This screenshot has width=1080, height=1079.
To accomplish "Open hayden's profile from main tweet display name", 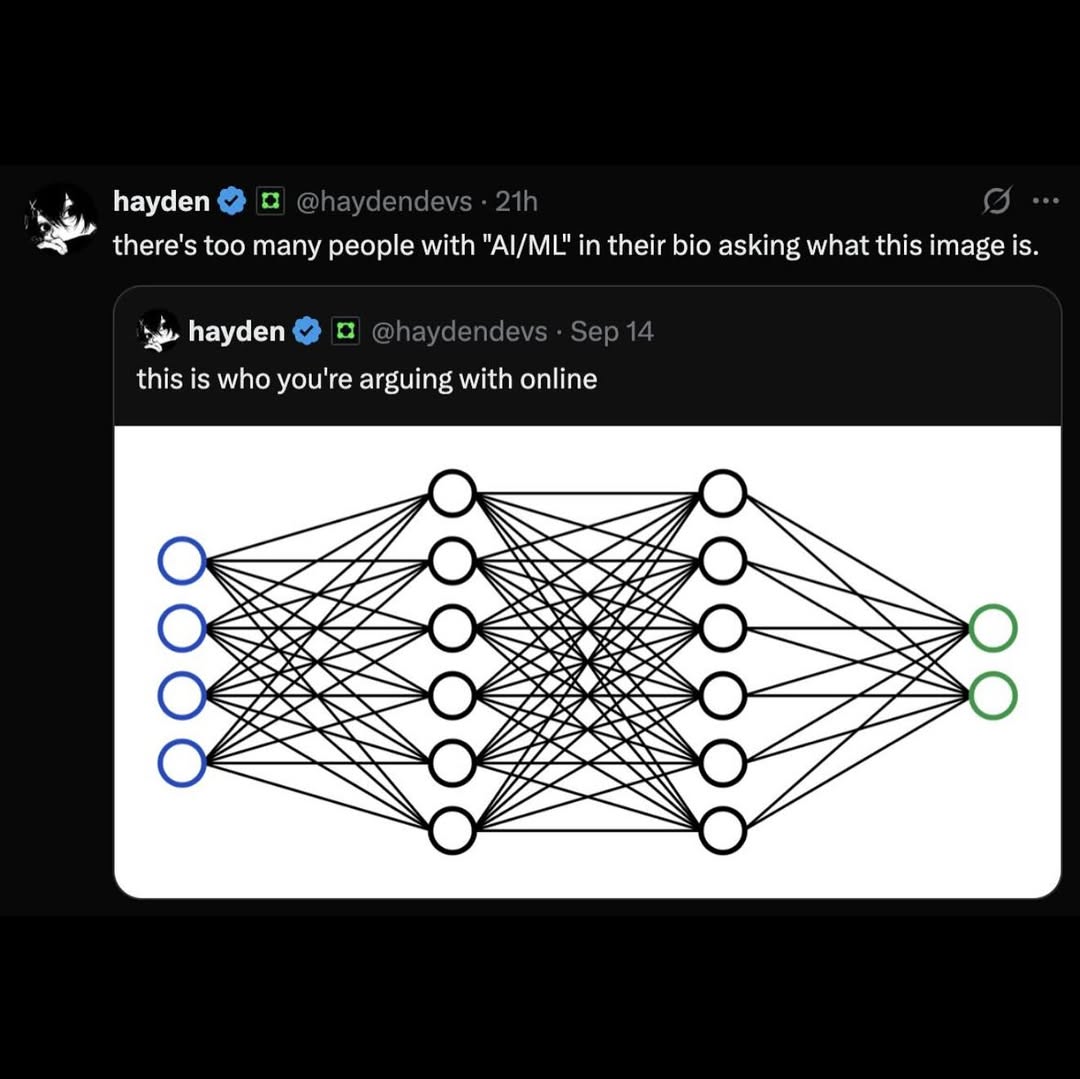I will pos(161,202).
